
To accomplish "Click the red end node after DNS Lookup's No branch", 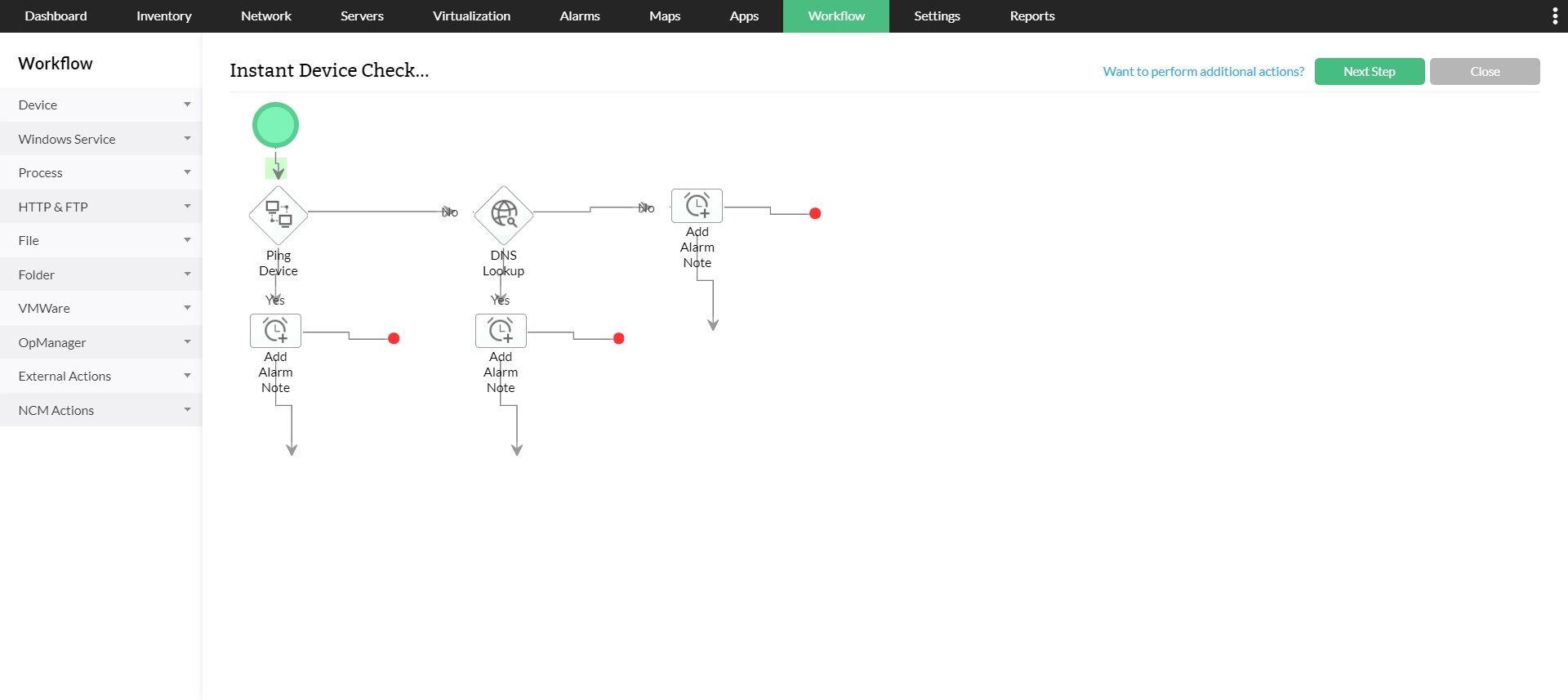I will [815, 213].
